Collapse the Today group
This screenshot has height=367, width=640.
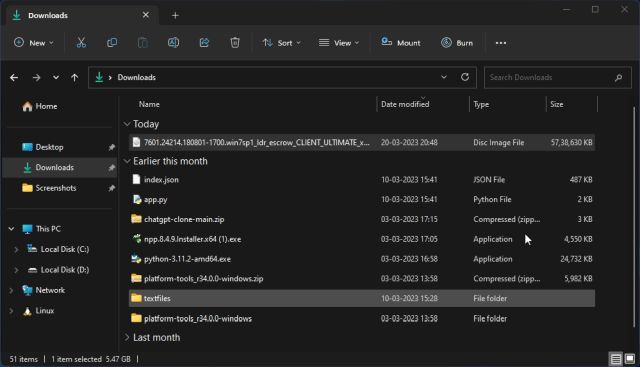[x=127, y=124]
